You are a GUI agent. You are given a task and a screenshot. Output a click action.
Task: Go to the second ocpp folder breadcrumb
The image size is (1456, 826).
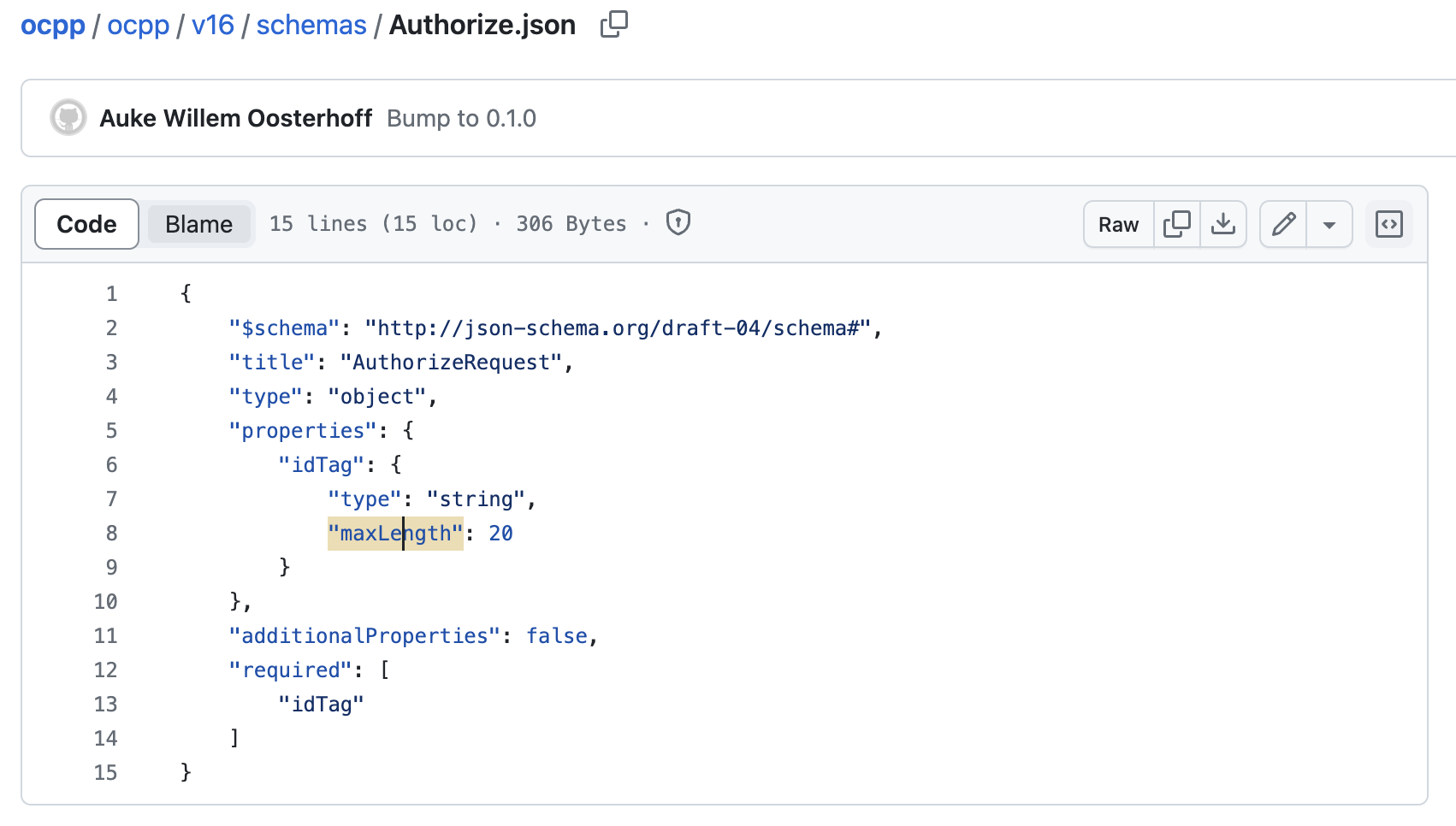pyautogui.click(x=139, y=25)
